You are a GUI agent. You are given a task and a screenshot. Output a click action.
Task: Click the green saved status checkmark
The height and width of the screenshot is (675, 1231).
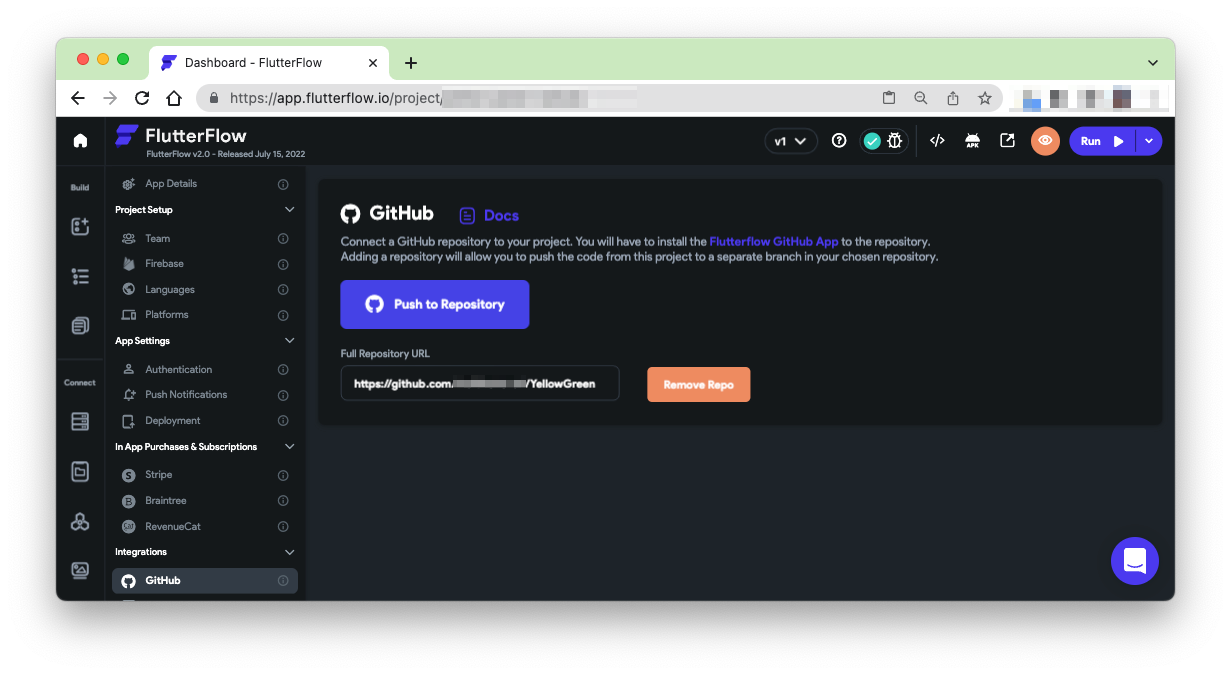pyautogui.click(x=872, y=141)
